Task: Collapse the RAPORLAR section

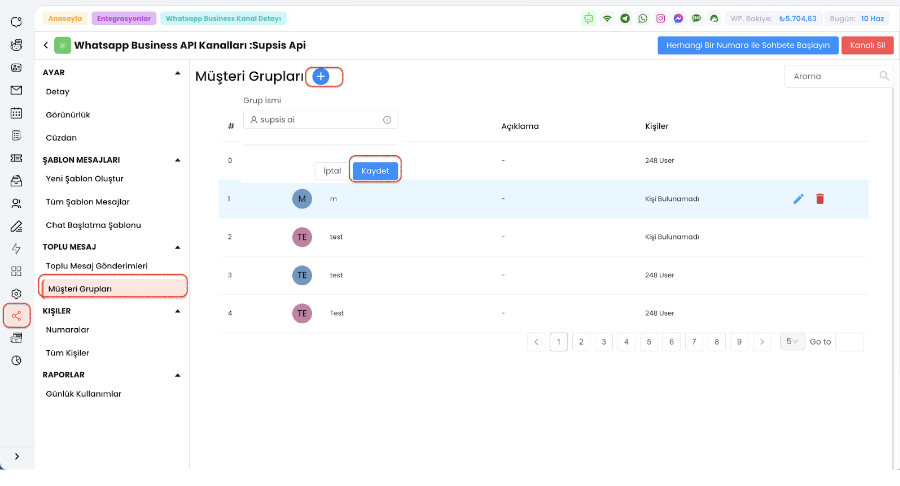Action: pyautogui.click(x=177, y=375)
